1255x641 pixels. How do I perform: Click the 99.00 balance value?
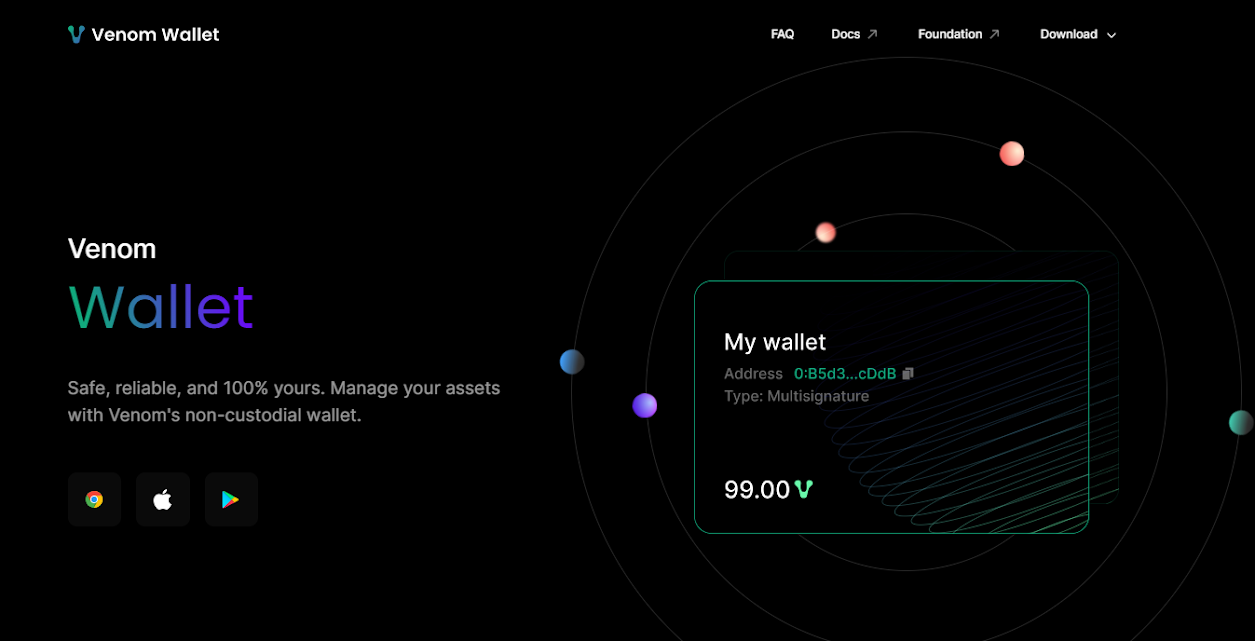click(x=757, y=489)
